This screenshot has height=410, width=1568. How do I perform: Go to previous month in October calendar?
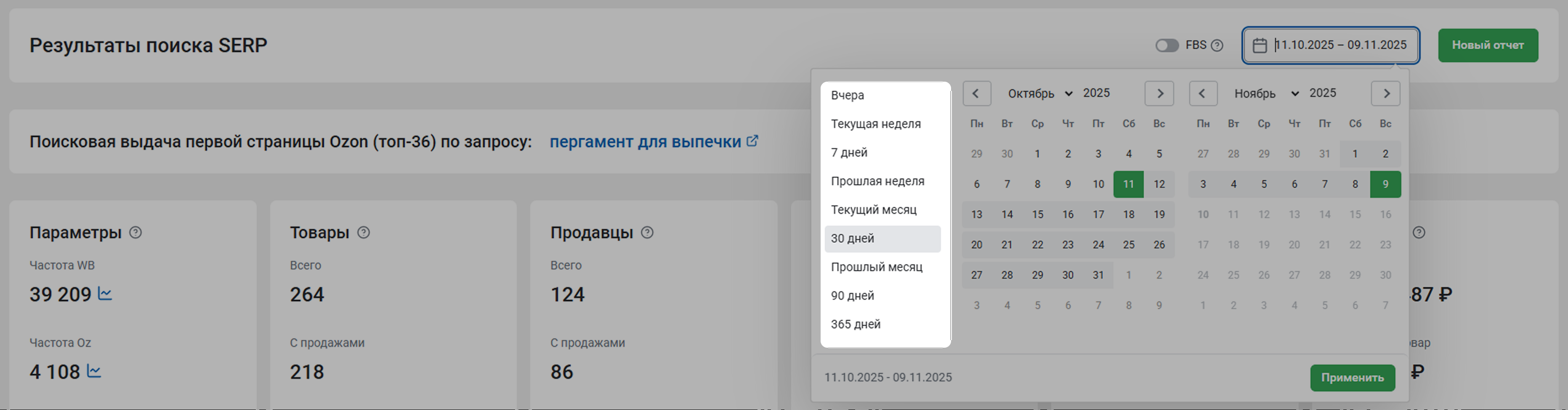(976, 93)
